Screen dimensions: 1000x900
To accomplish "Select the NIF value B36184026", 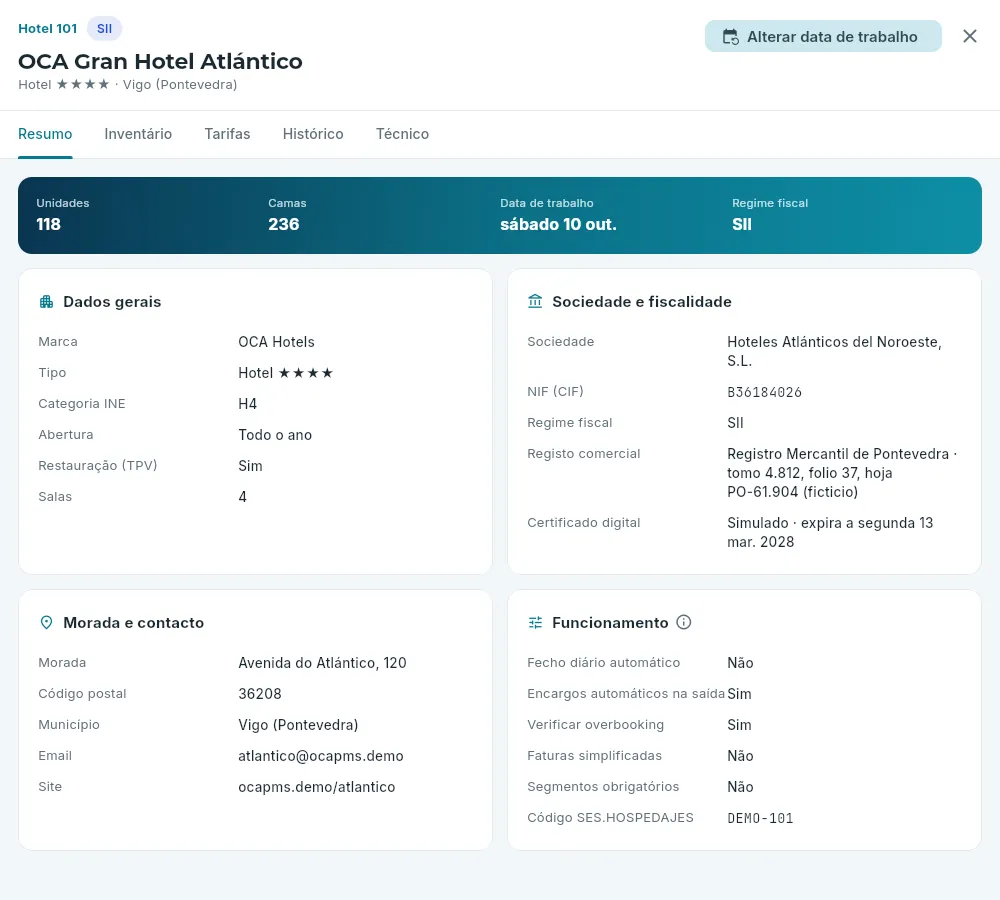I will click(x=764, y=392).
